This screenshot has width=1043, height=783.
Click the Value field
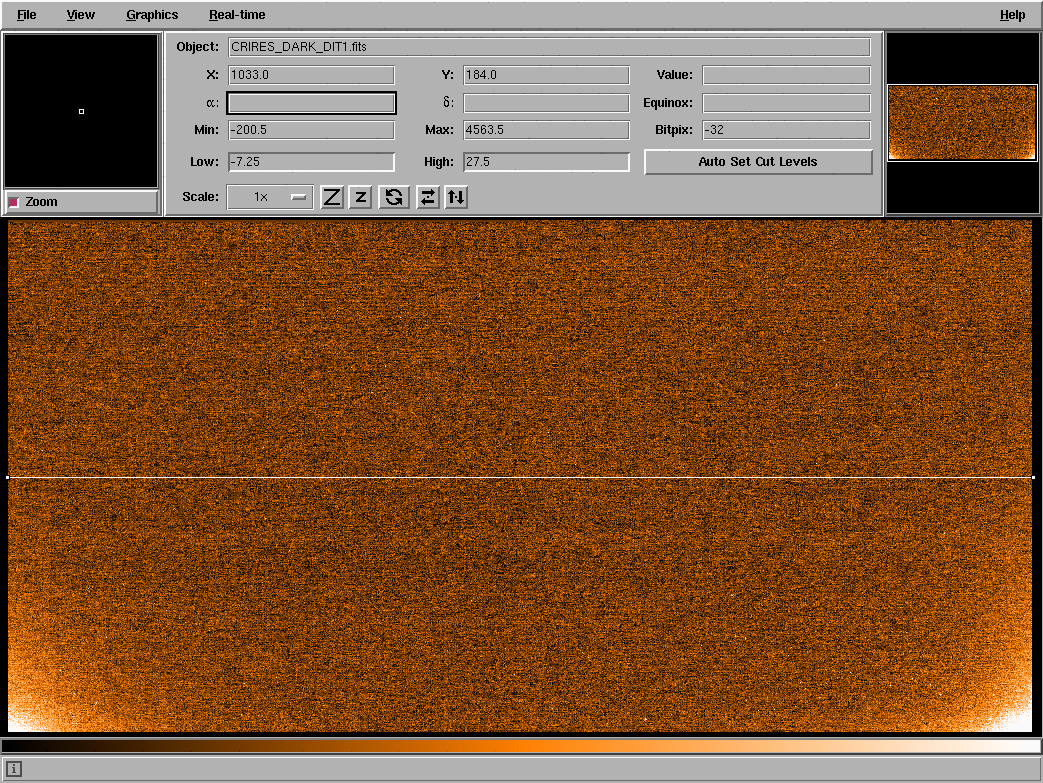786,75
